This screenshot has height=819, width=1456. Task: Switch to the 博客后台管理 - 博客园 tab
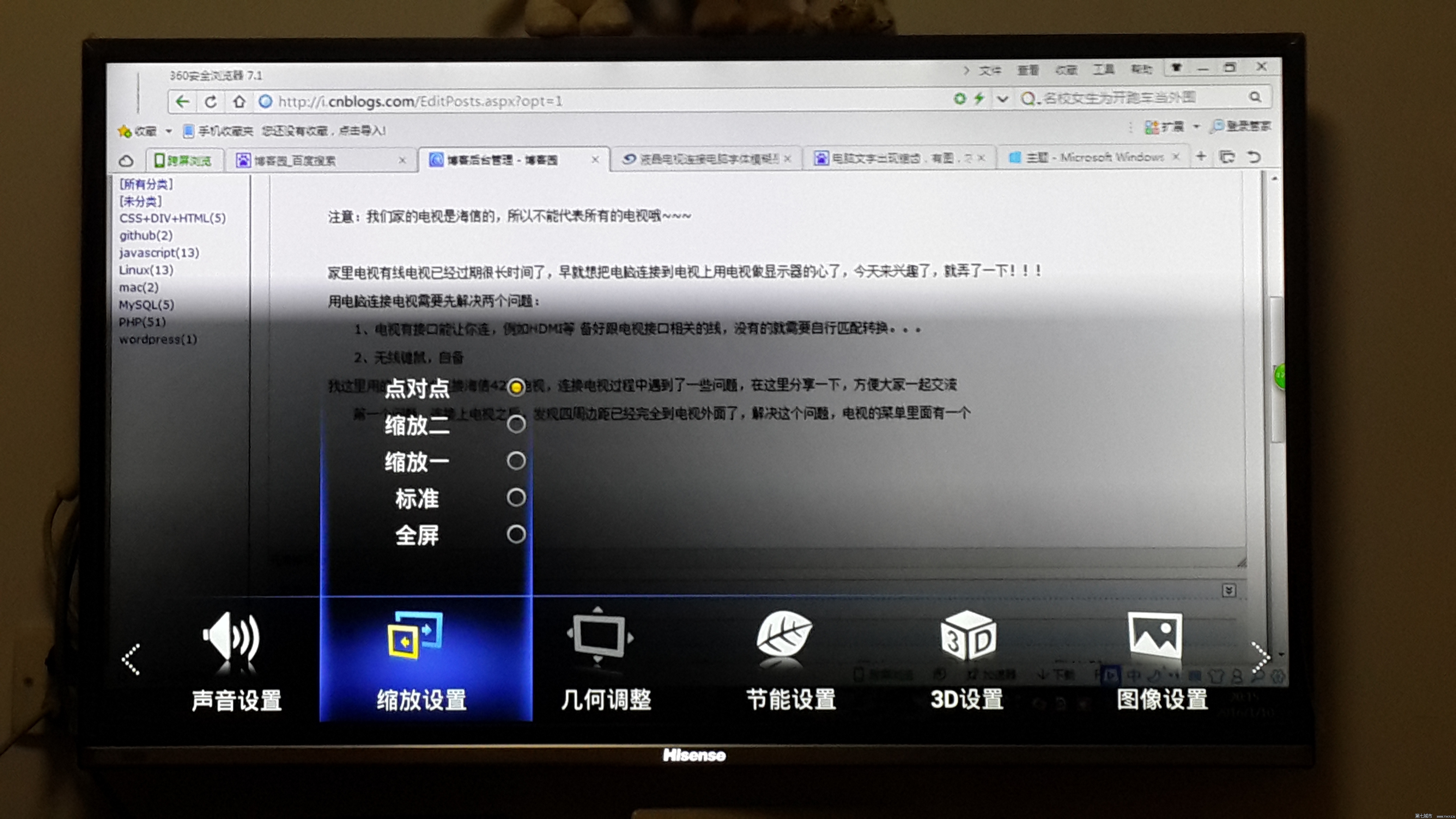(514, 160)
